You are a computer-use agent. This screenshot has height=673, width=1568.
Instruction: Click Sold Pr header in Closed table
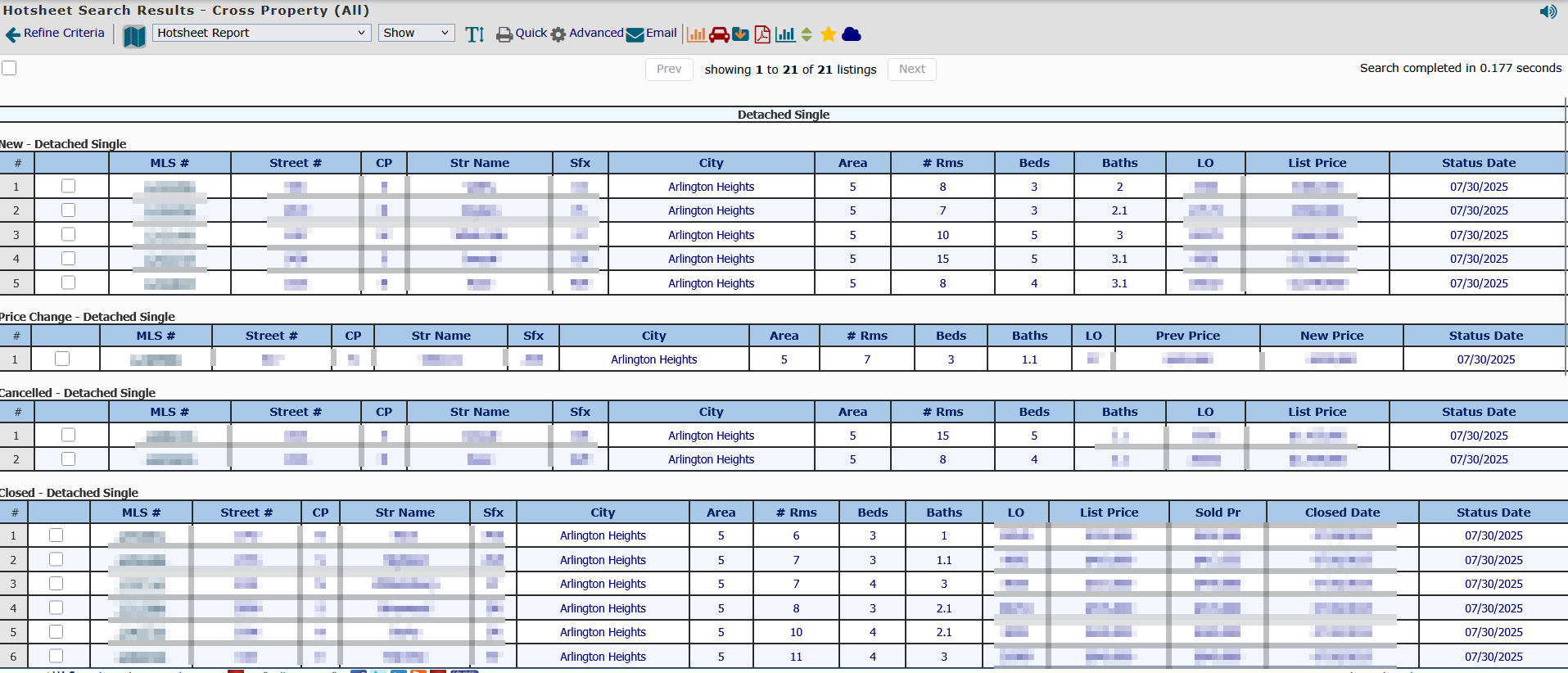tap(1218, 513)
